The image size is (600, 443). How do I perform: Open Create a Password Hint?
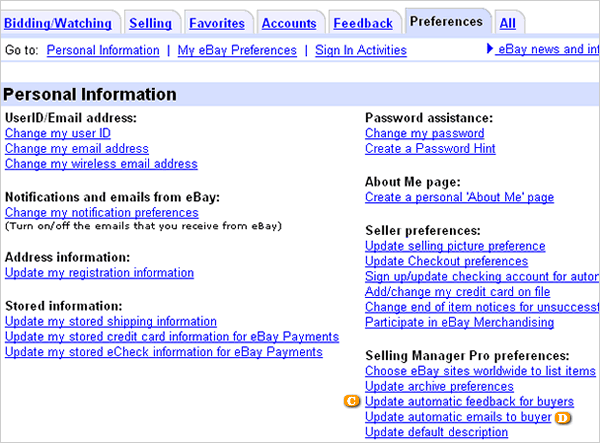click(430, 148)
